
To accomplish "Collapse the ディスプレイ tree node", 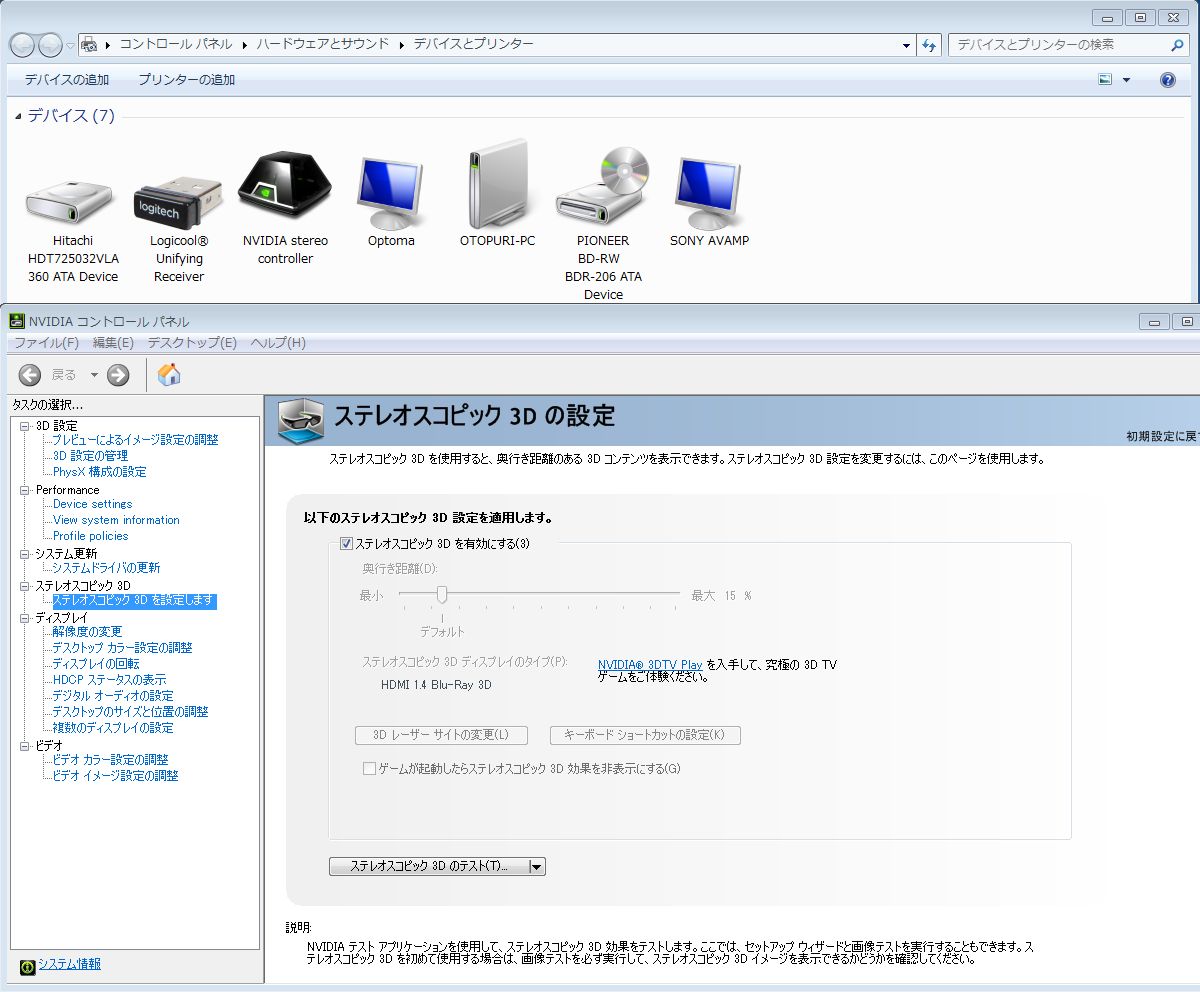I will pyautogui.click(x=25, y=618).
